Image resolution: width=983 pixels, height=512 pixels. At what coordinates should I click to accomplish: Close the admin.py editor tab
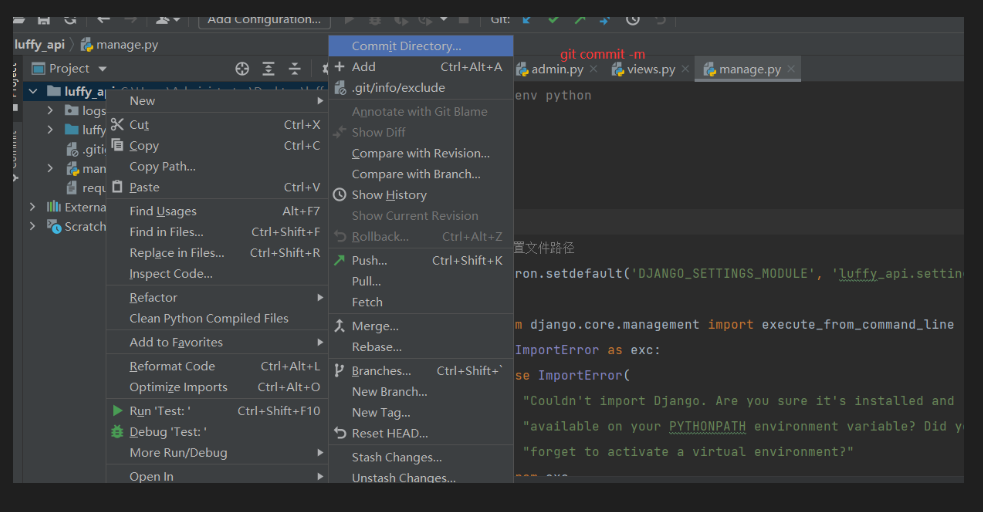(x=593, y=69)
